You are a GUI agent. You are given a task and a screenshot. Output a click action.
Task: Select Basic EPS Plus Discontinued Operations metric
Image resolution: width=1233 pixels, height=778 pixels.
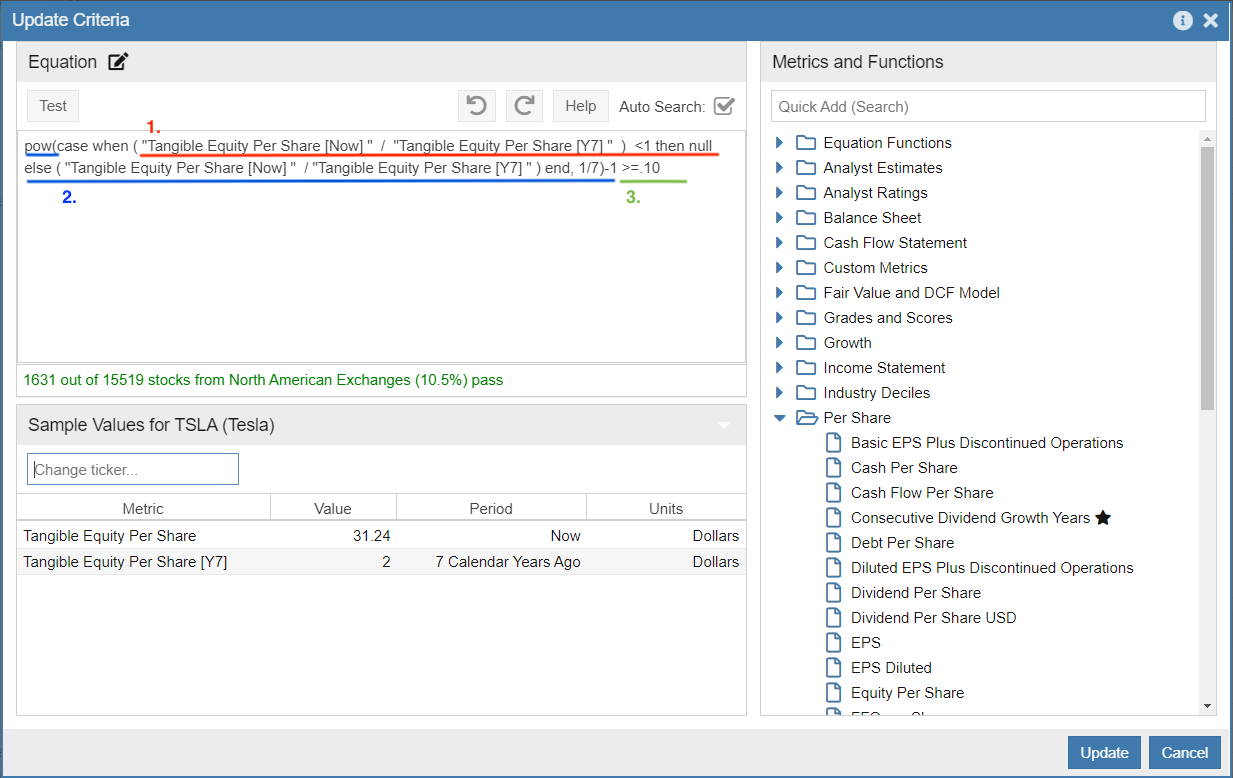pyautogui.click(x=987, y=443)
